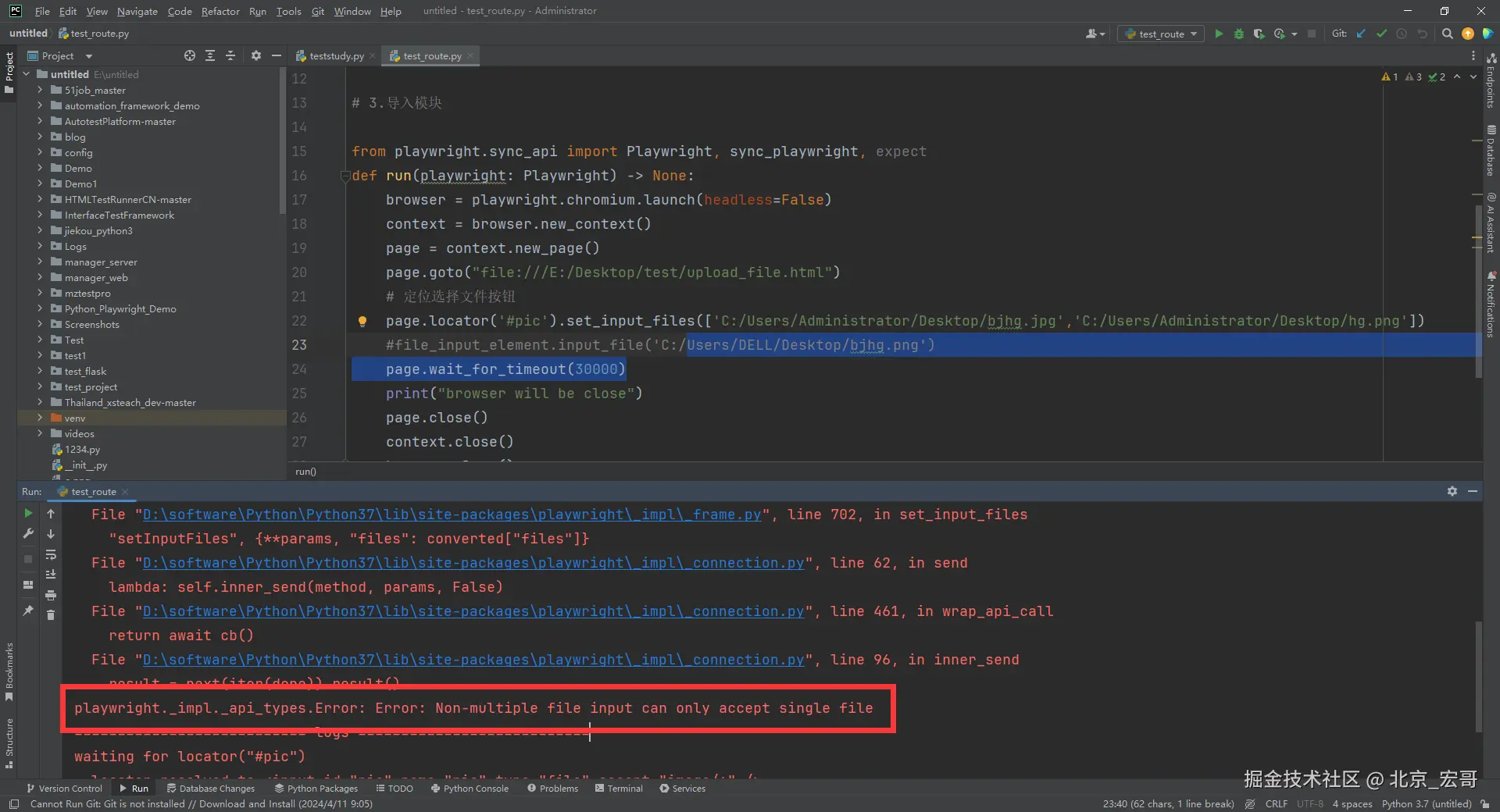Viewport: 1500px width, 812px height.
Task: Start debugging with the bug icon
Action: tap(1239, 34)
